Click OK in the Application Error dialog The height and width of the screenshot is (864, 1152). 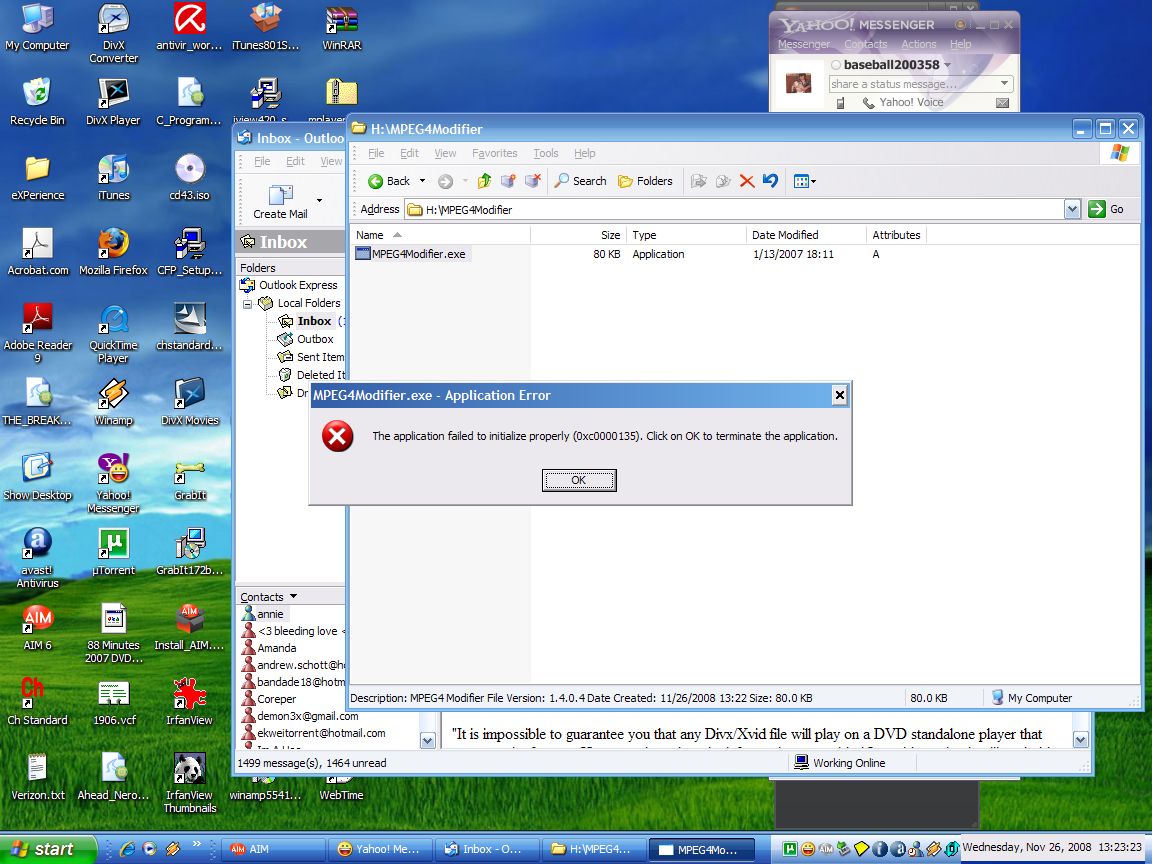pos(579,480)
